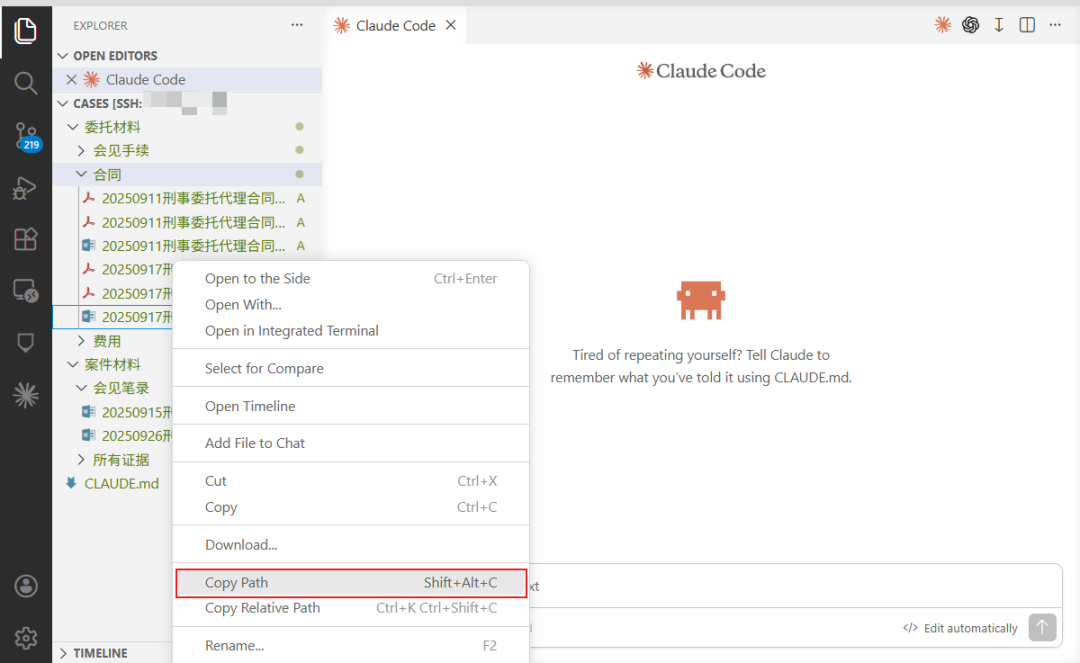Open the Testing view shield icon
This screenshot has height=663, width=1080.
click(x=25, y=343)
